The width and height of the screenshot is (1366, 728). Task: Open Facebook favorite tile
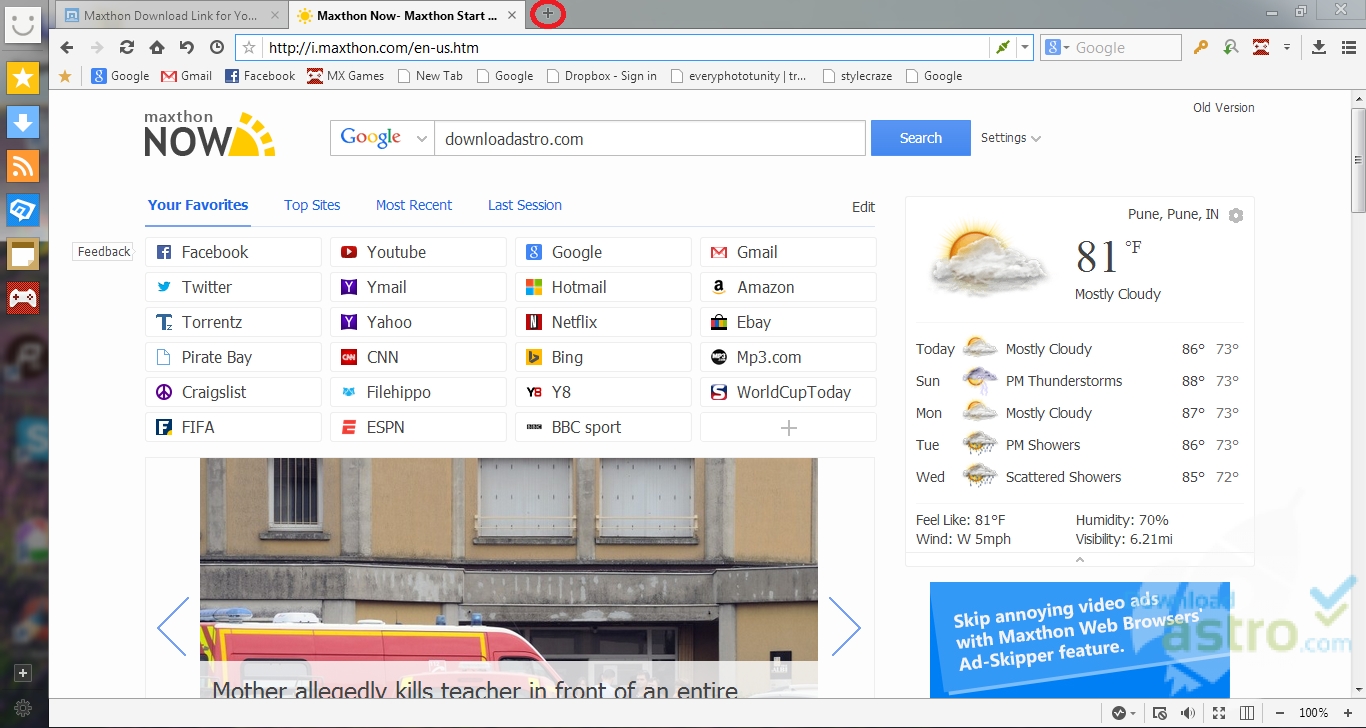tap(233, 252)
